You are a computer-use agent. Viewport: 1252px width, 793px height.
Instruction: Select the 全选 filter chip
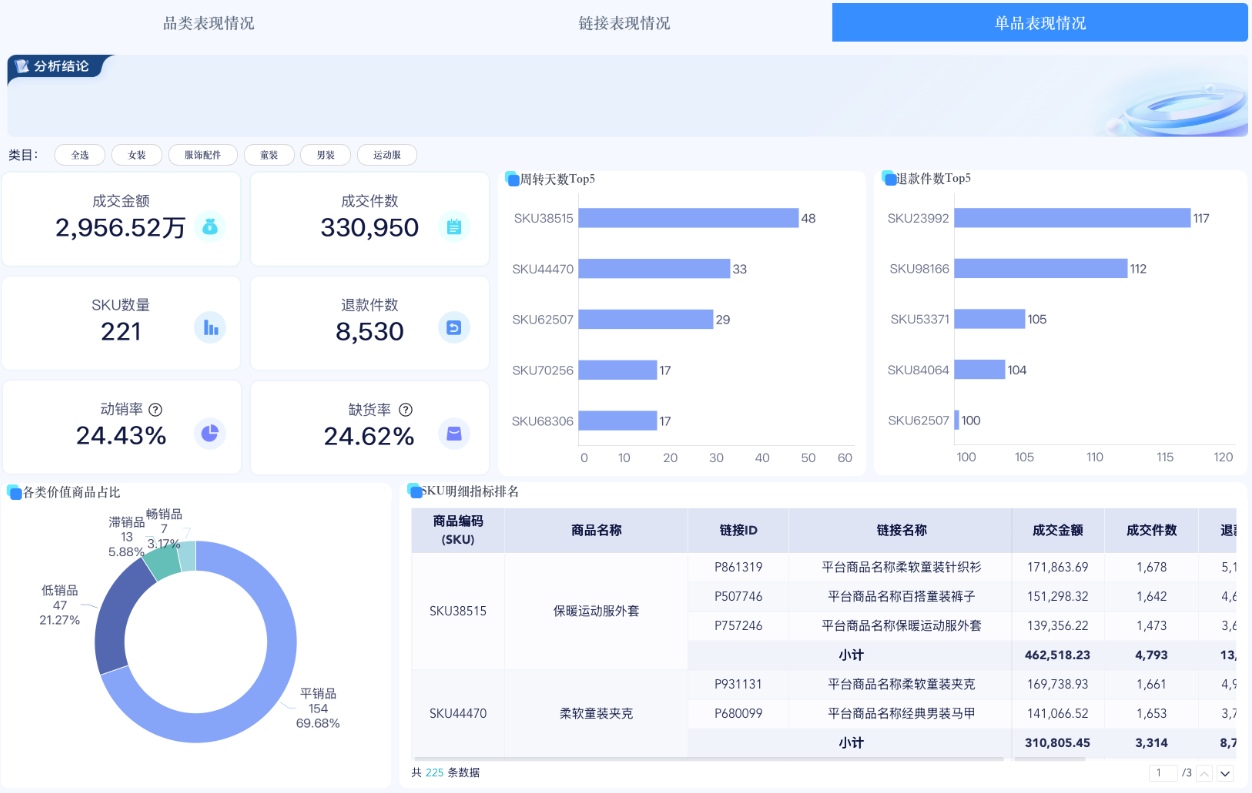pyautogui.click(x=79, y=155)
